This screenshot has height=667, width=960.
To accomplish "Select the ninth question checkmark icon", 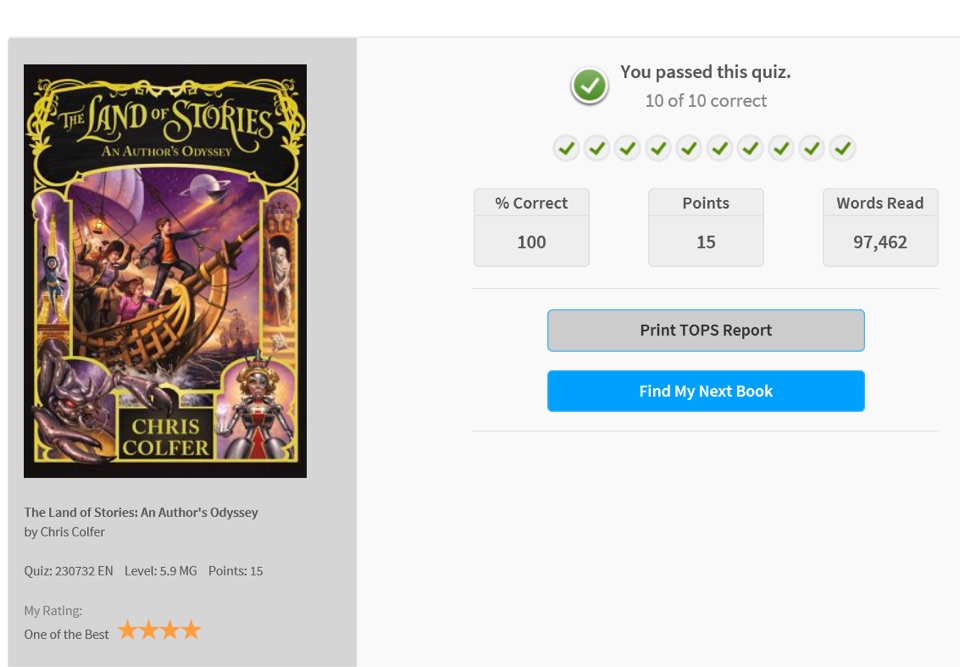I will click(812, 148).
